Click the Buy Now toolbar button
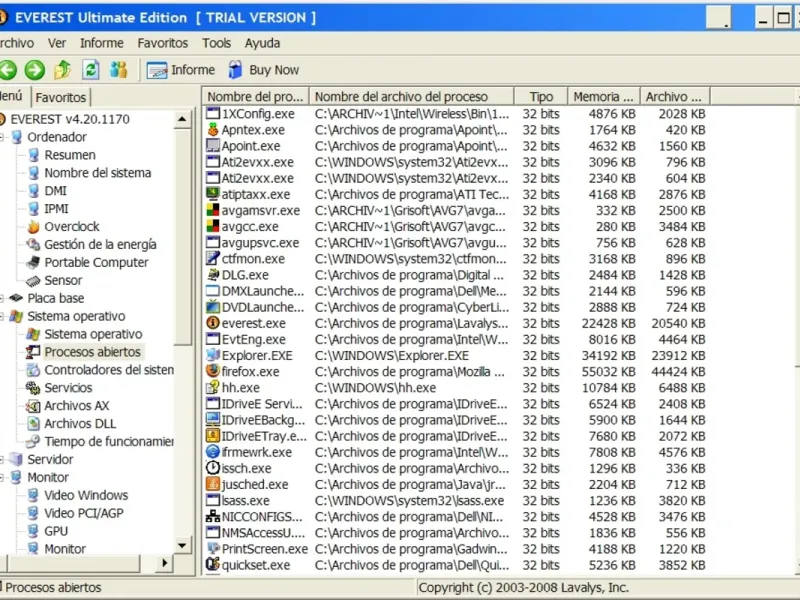800x600 pixels. 264,70
